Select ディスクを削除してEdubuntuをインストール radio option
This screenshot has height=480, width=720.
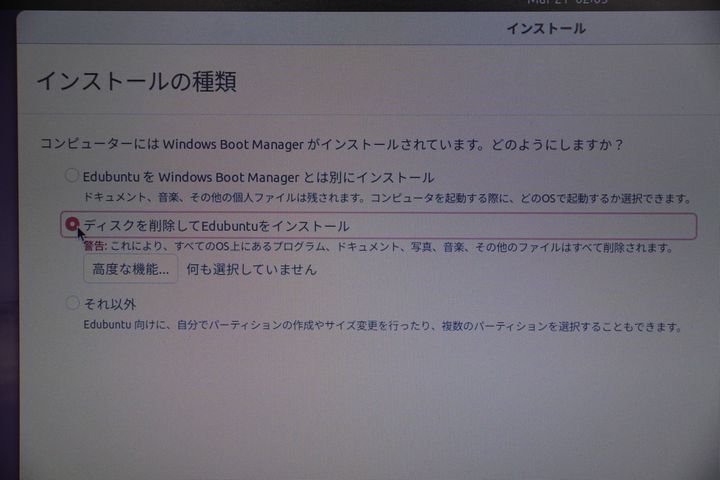[x=72, y=224]
